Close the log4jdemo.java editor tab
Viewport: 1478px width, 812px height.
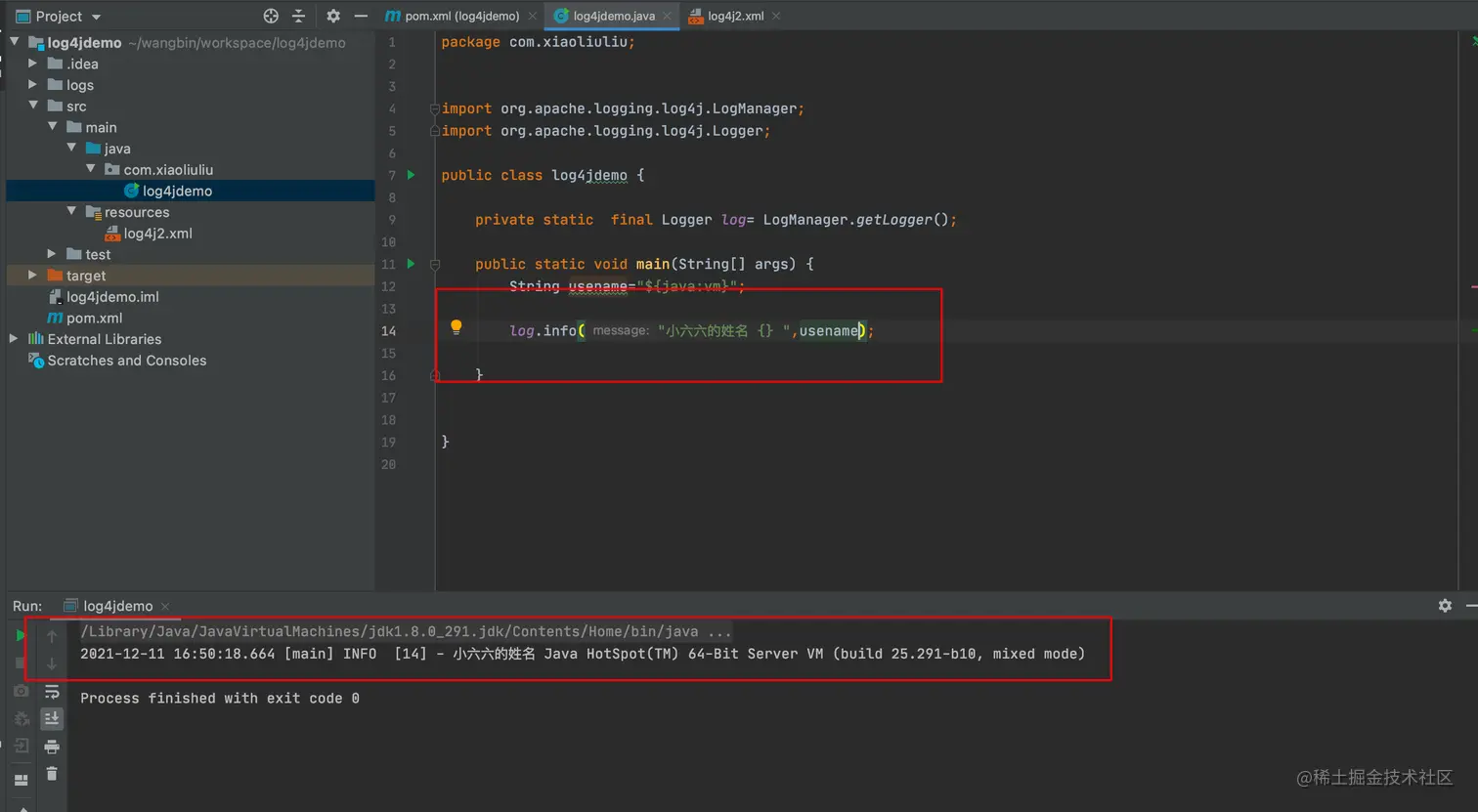(x=667, y=16)
